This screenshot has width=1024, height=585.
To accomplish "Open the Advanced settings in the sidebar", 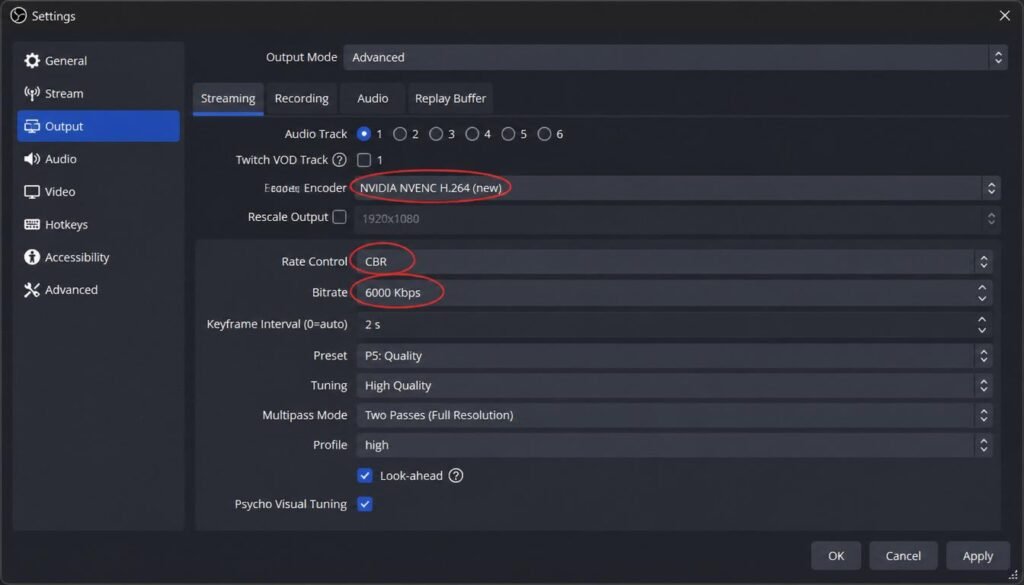I will (x=98, y=289).
